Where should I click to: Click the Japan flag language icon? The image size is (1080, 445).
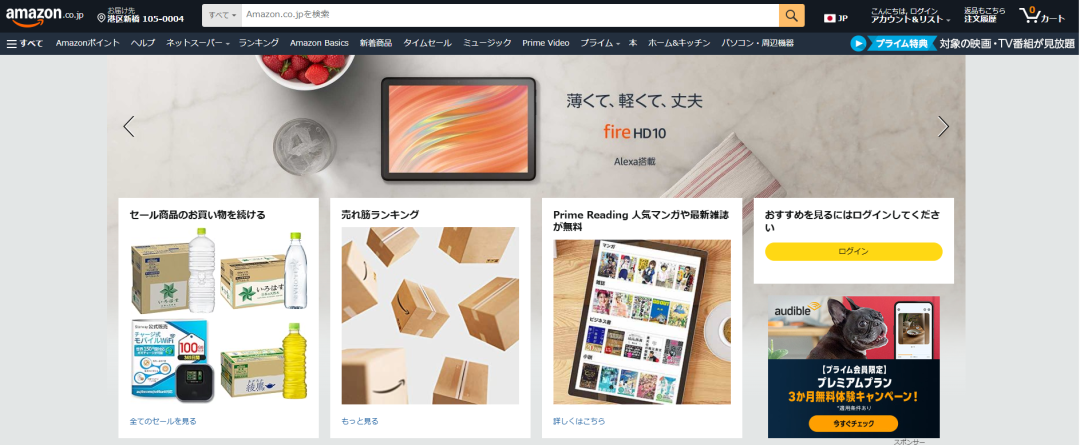[830, 18]
